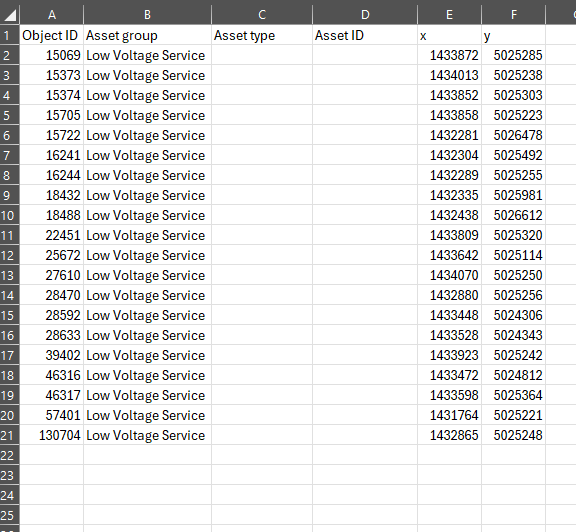This screenshot has height=532, width=576.
Task: Click y value 5026478
Action: click(x=514, y=135)
